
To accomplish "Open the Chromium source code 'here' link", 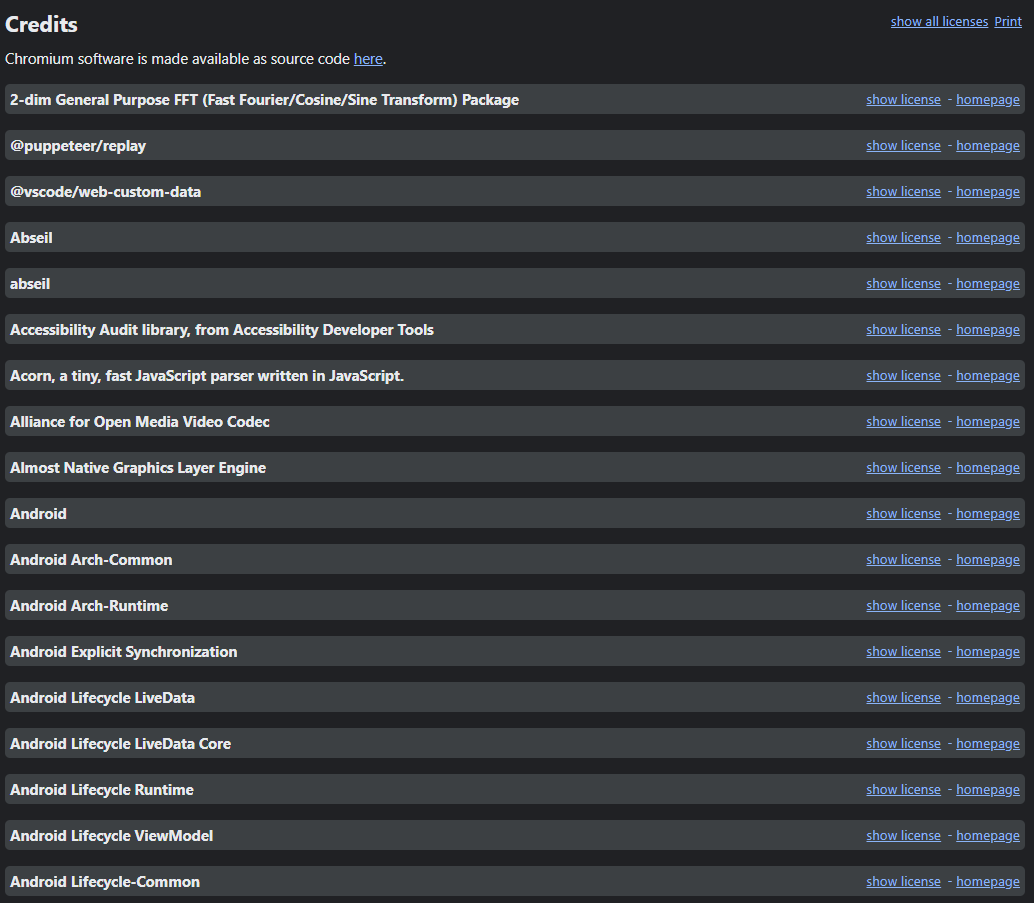I will (368, 59).
